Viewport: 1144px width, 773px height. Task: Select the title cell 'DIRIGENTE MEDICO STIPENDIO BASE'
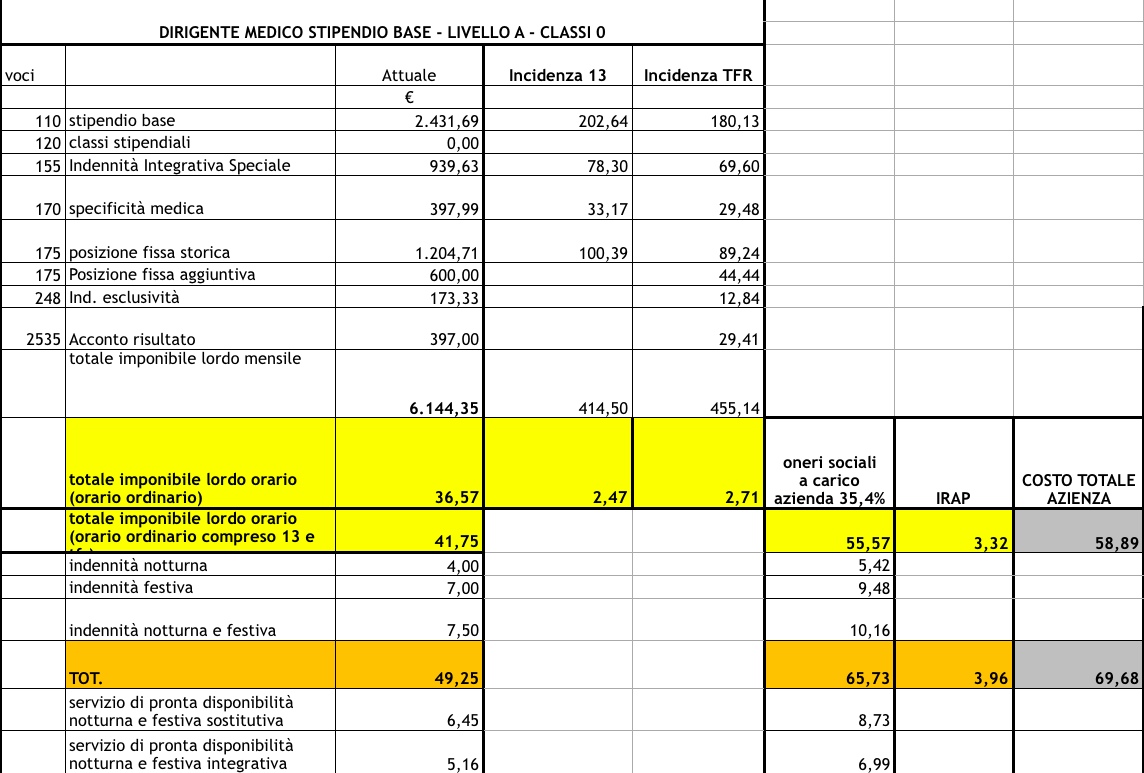click(382, 32)
